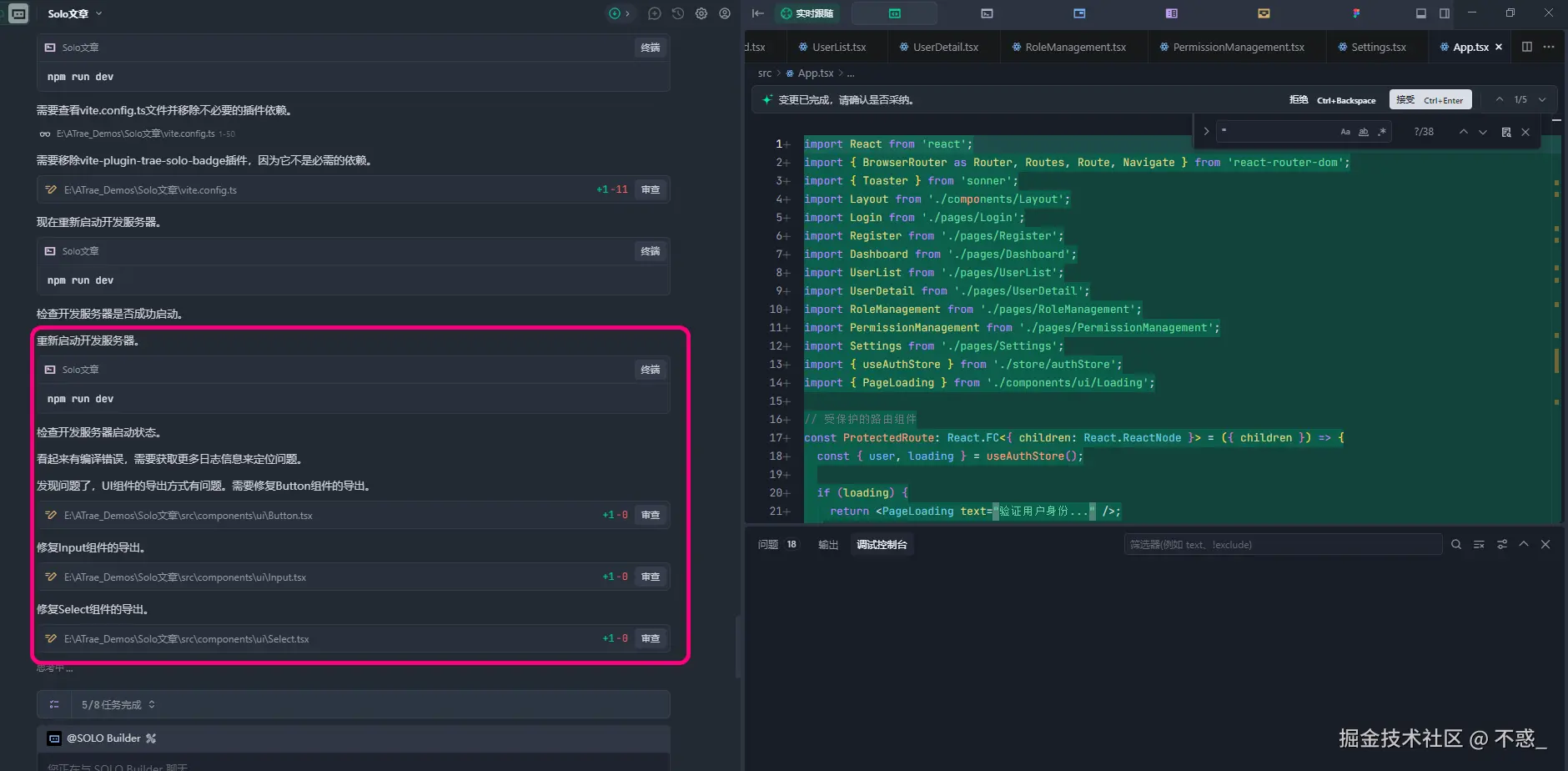This screenshot has width=1568, height=771.
Task: Enable regular expression search toggle
Action: [1382, 132]
